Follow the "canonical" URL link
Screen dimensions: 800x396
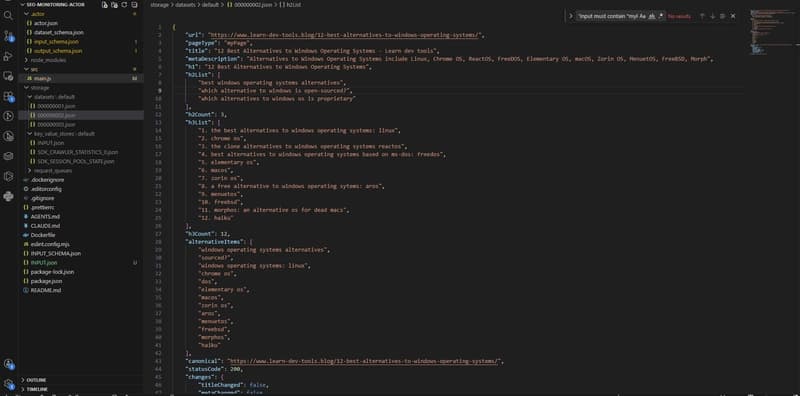point(365,361)
